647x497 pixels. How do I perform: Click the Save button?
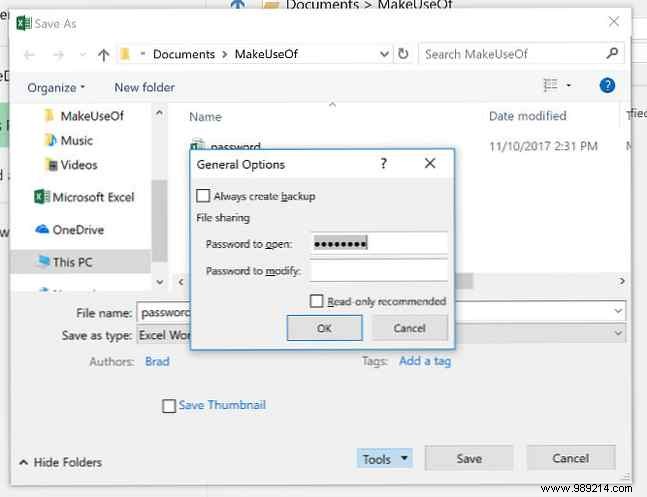point(469,458)
